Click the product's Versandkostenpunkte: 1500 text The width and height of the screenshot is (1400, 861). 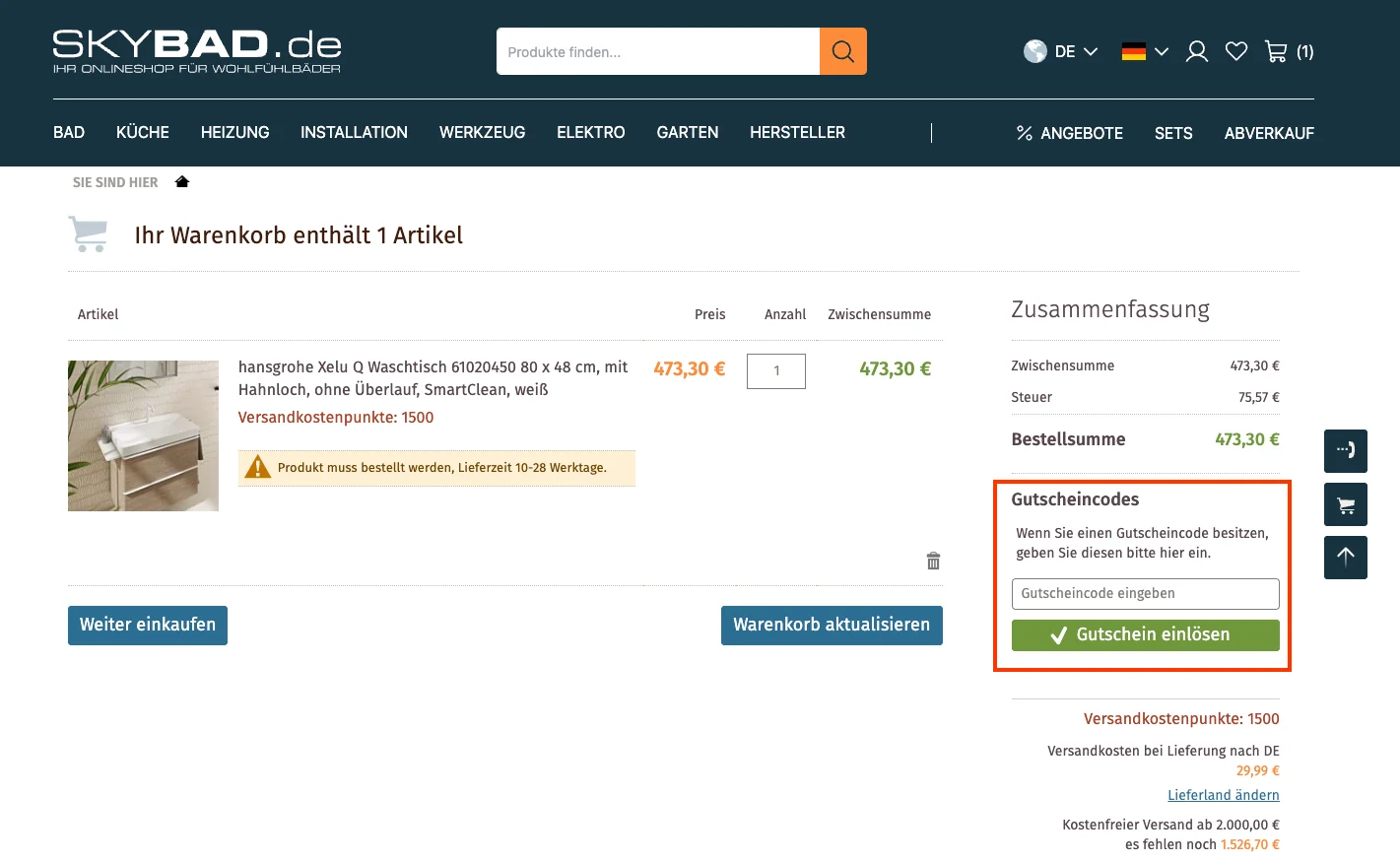click(x=336, y=418)
